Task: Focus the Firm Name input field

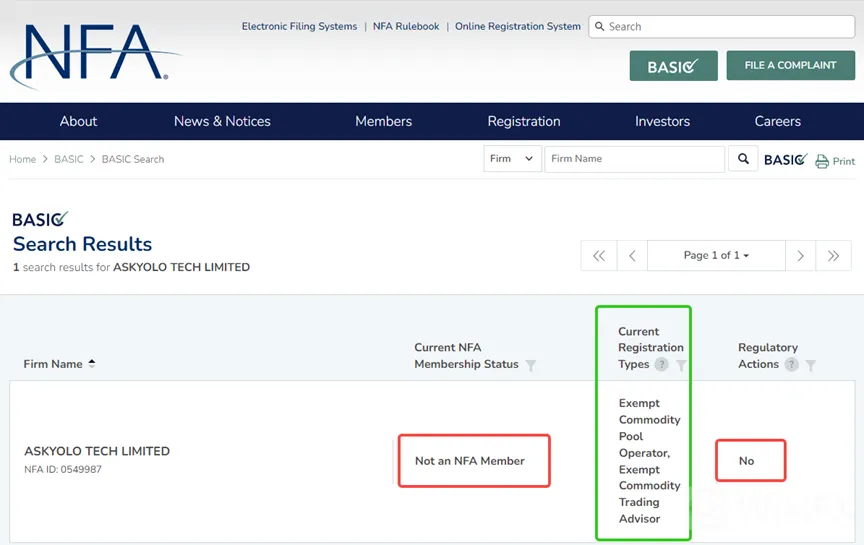Action: [635, 159]
